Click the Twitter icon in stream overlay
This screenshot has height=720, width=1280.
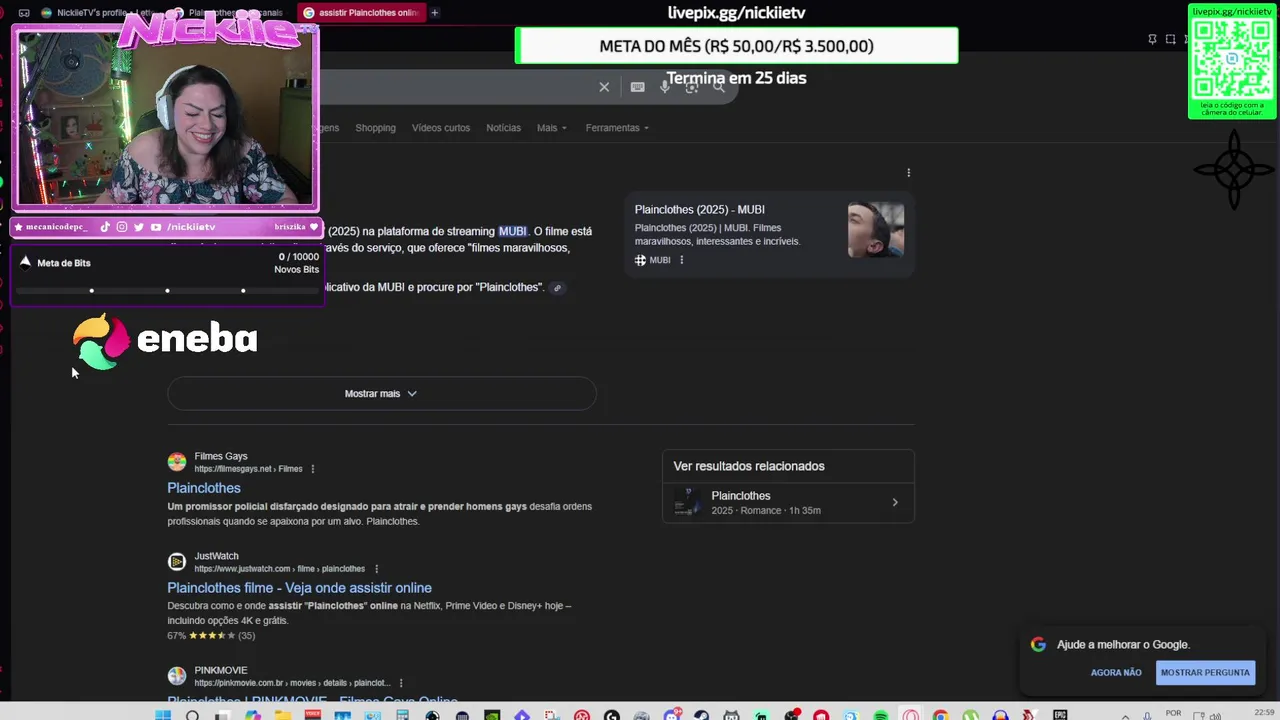tap(139, 227)
